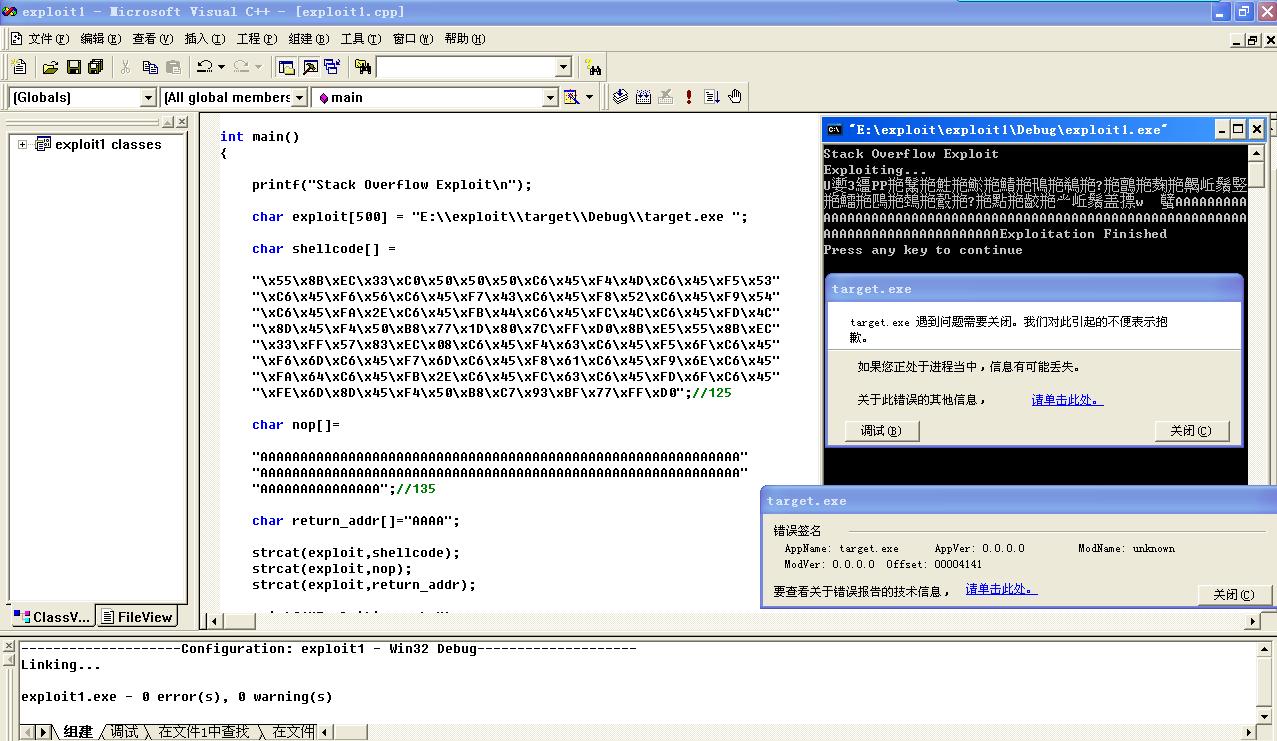1277x741 pixels.
Task: Open the Find combo box dropdown
Action: click(563, 67)
